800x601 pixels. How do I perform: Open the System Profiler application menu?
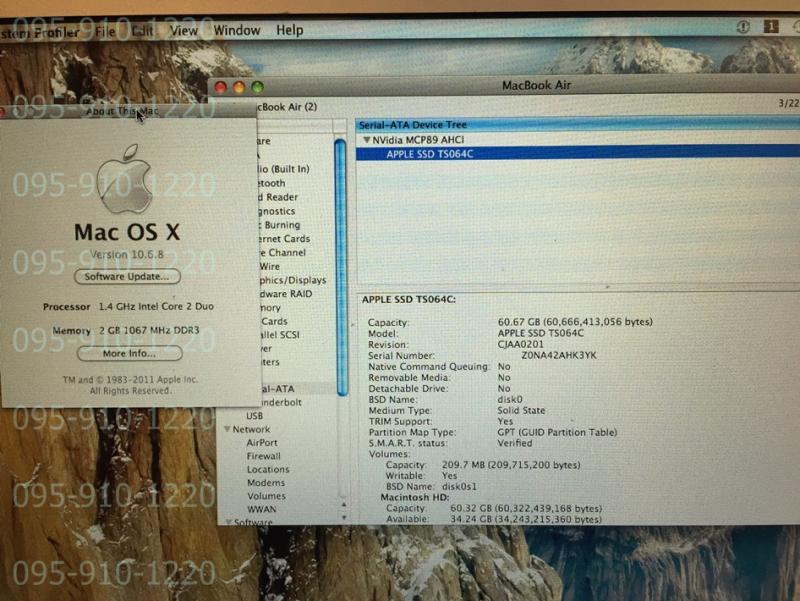[x=40, y=33]
